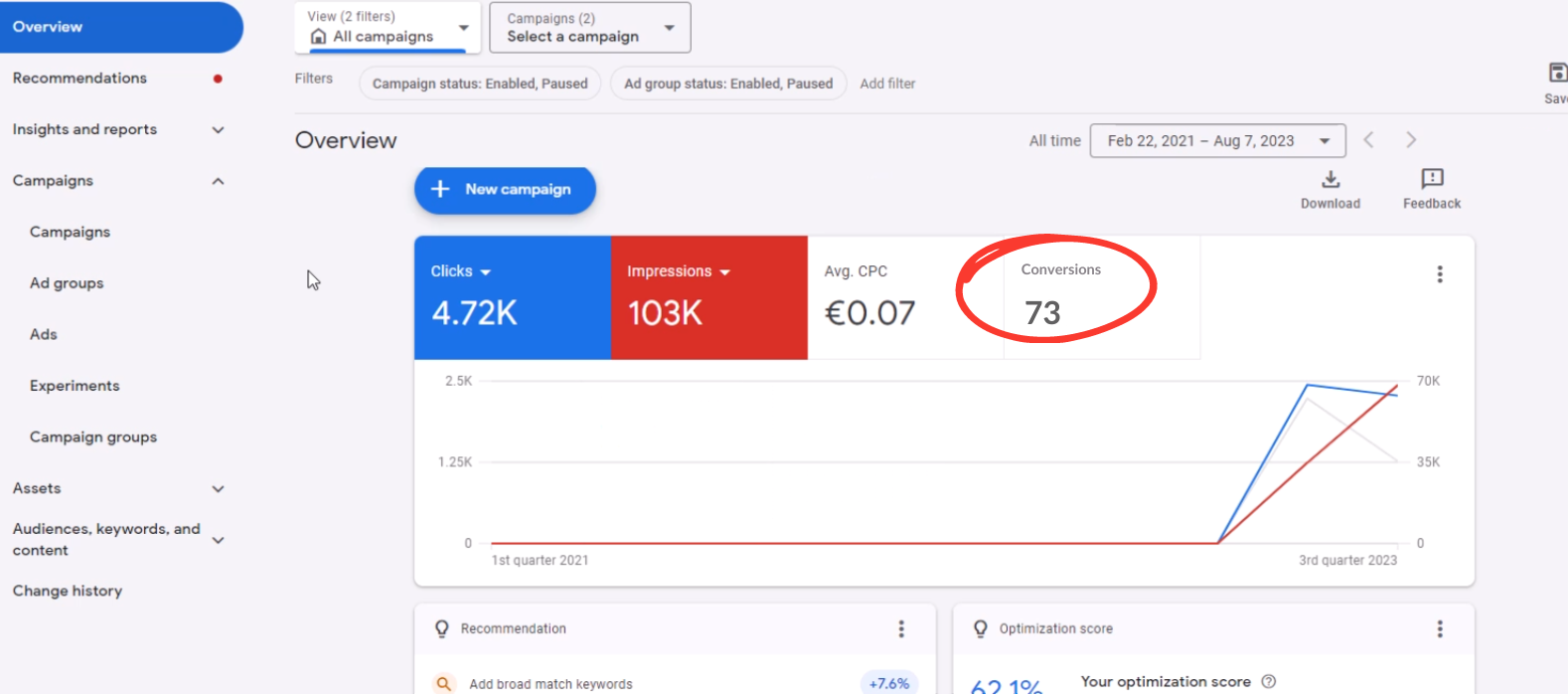Go to previous date range arrow

(x=1368, y=140)
